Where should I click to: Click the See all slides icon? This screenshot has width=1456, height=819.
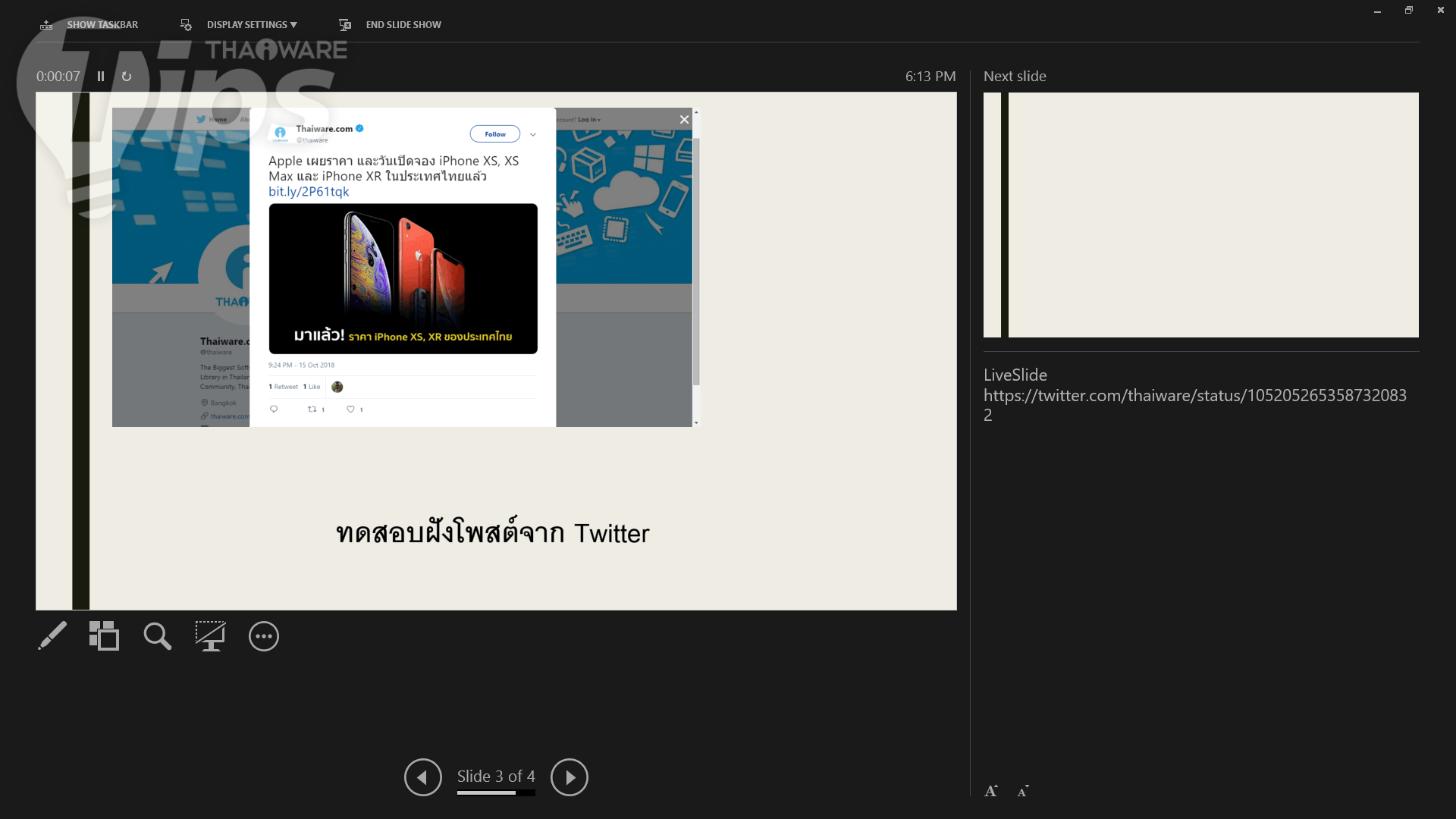pyautogui.click(x=104, y=636)
